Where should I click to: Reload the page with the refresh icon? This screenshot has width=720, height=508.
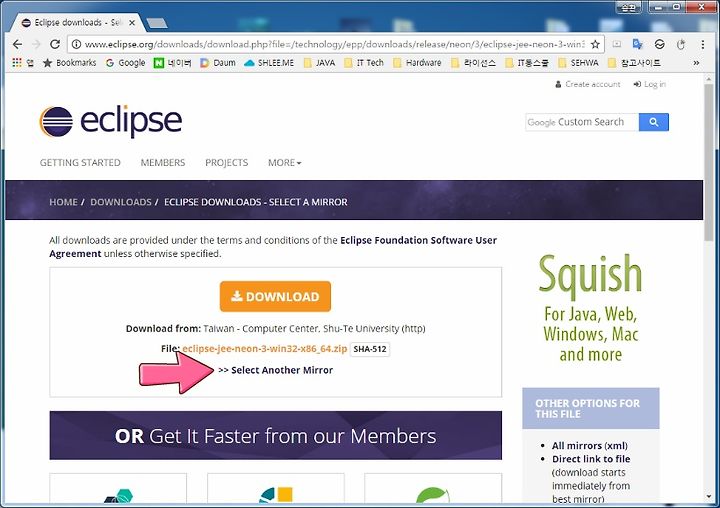click(55, 44)
